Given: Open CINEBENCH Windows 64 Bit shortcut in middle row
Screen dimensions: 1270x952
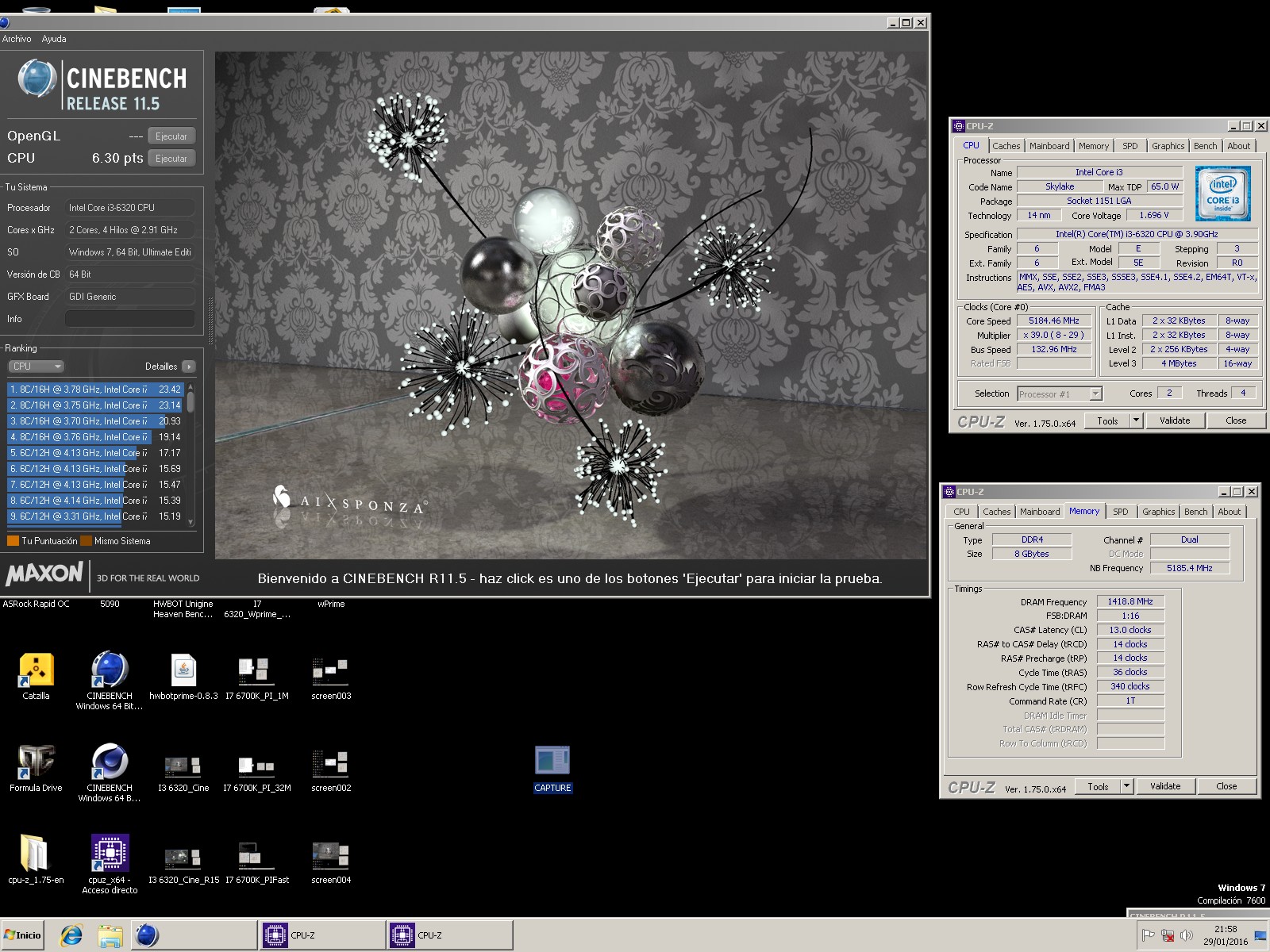Looking at the screenshot, I should 110,681.
